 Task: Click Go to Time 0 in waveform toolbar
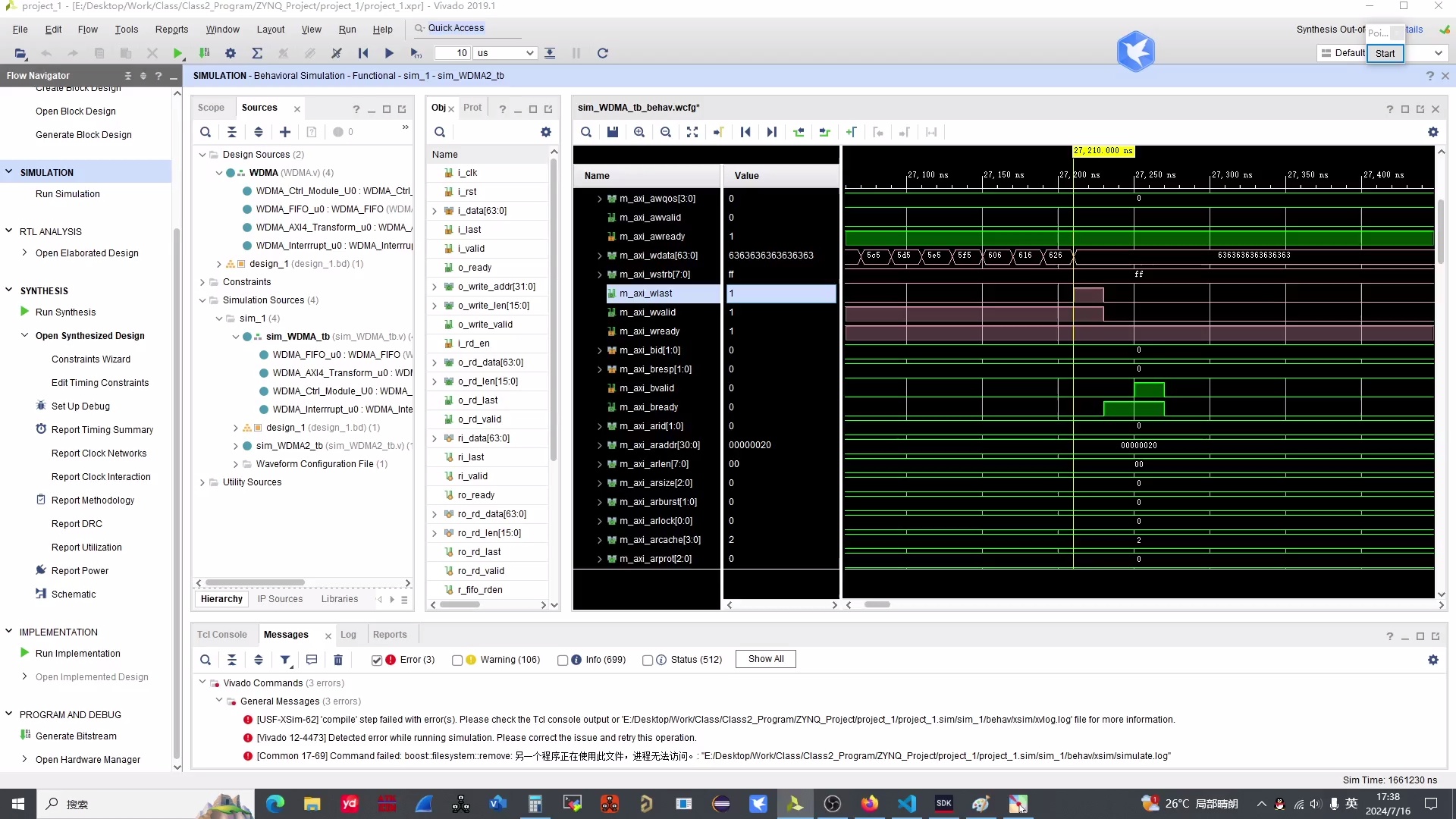pyautogui.click(x=745, y=132)
